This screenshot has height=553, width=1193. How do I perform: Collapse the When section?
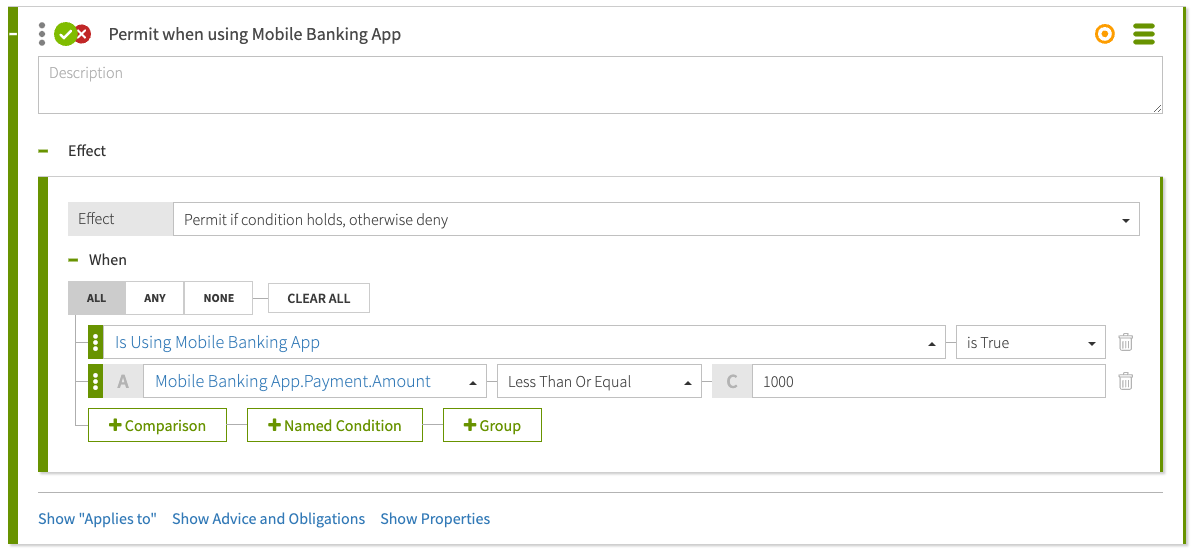tap(73, 260)
